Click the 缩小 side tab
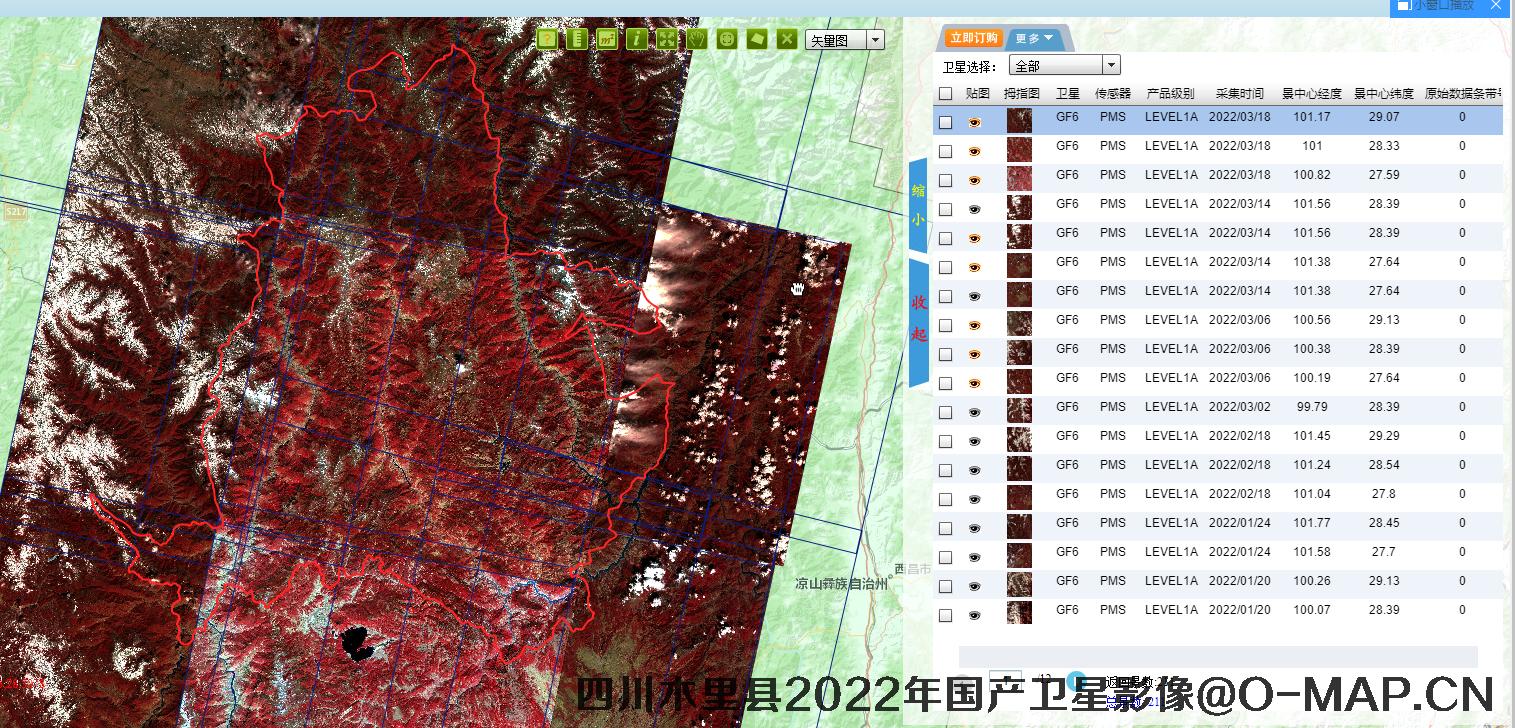This screenshot has height=728, width=1515. pos(918,204)
